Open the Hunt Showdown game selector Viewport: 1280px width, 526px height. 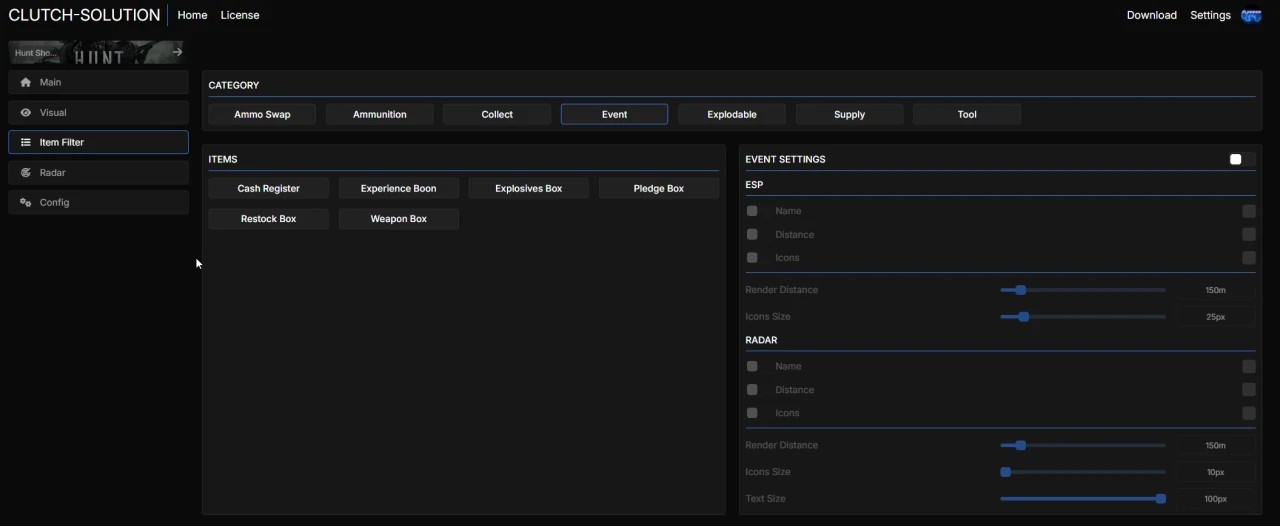[97, 52]
